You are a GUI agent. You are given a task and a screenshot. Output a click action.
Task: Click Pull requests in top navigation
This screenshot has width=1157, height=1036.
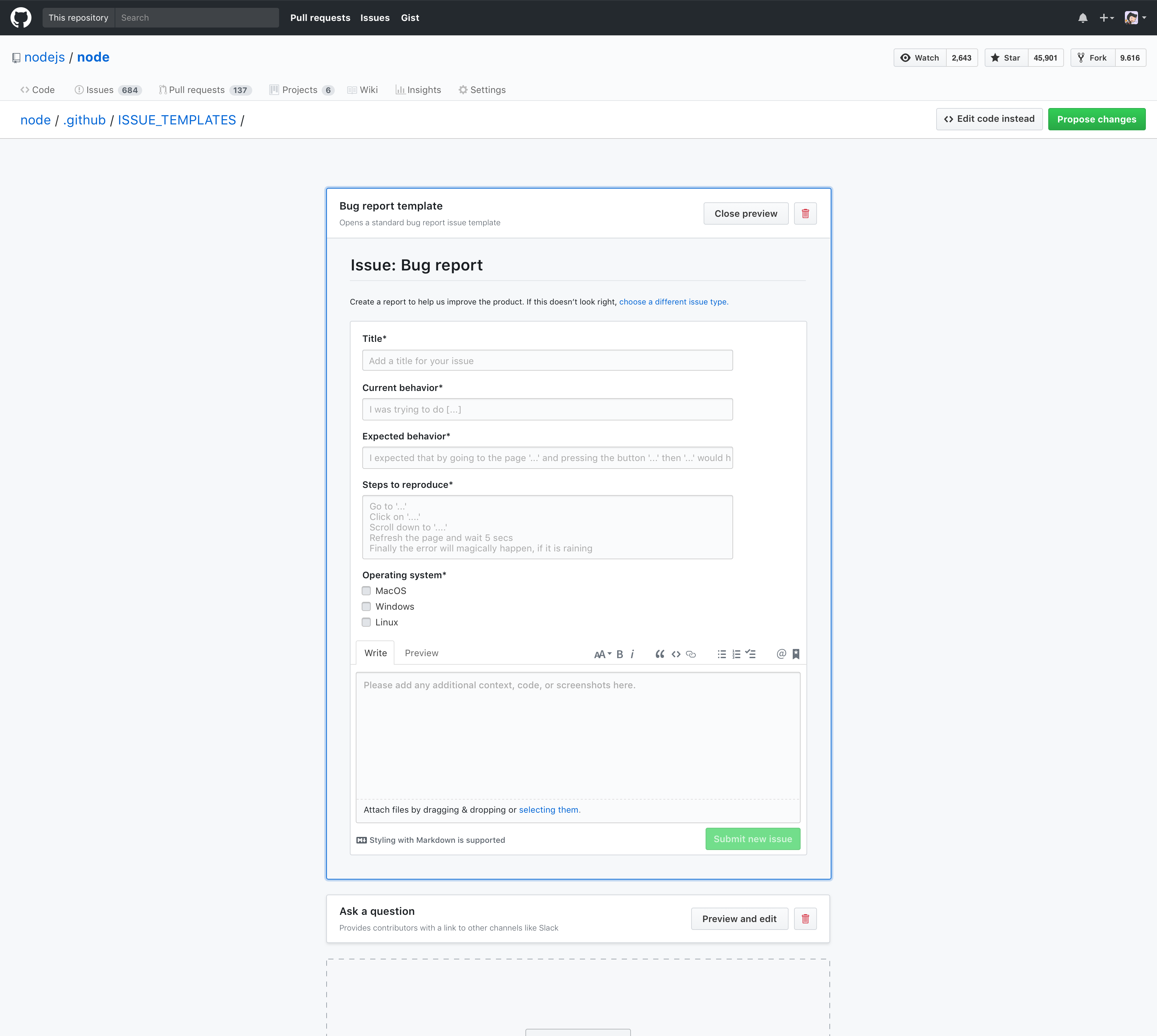(x=320, y=18)
